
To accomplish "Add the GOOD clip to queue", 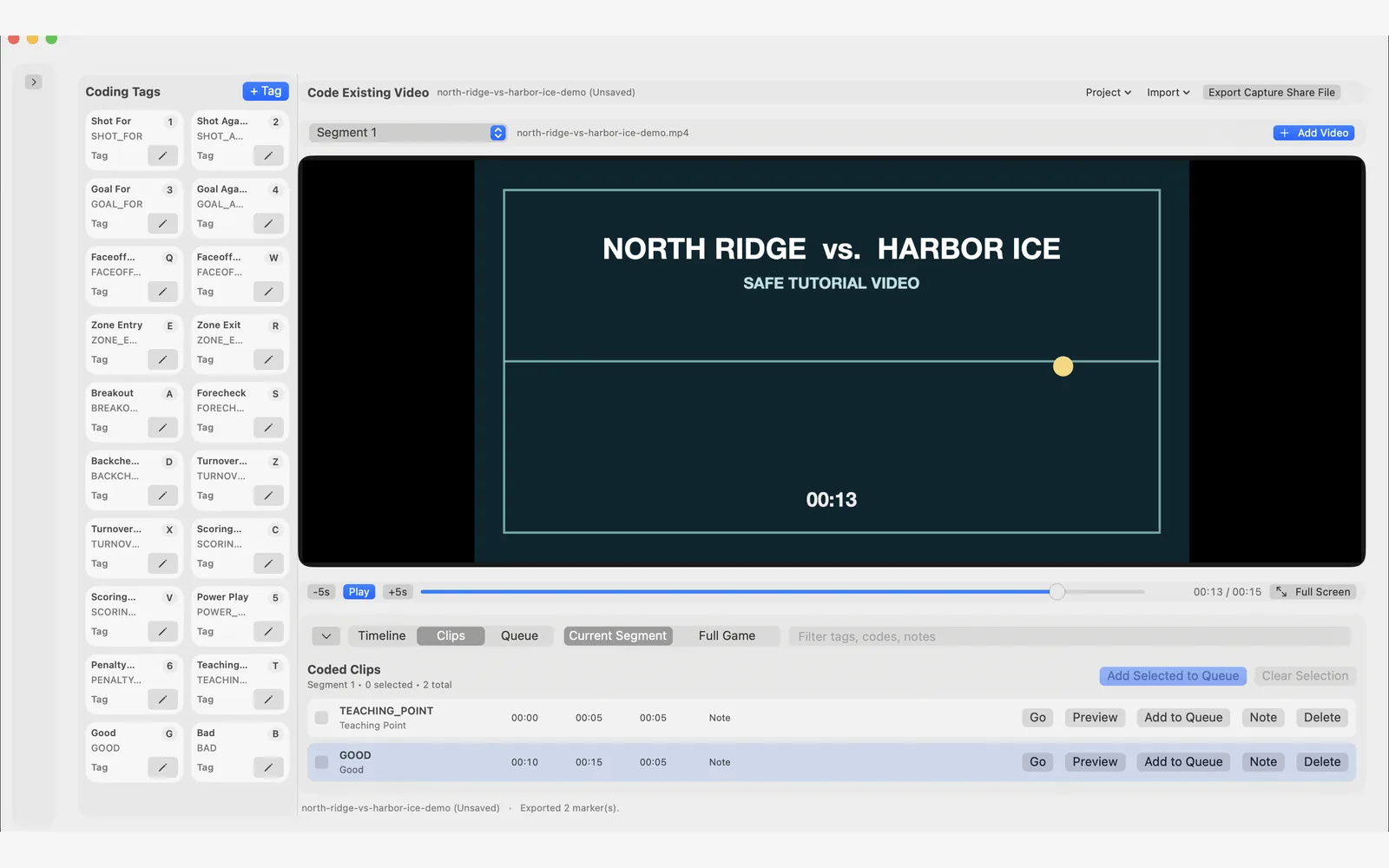I will point(1183,762).
